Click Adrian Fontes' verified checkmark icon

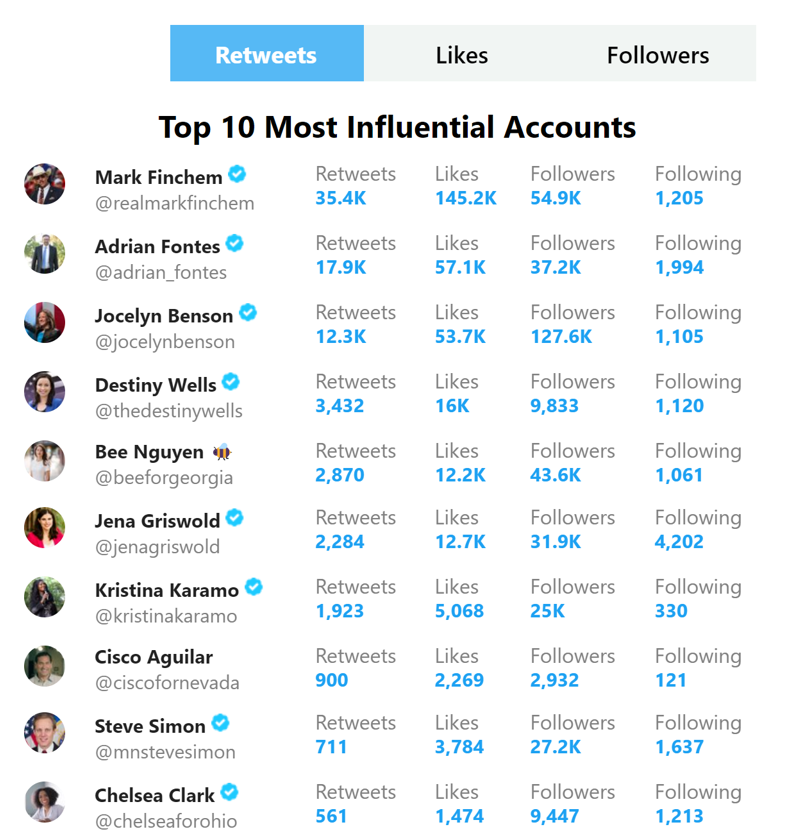[234, 243]
